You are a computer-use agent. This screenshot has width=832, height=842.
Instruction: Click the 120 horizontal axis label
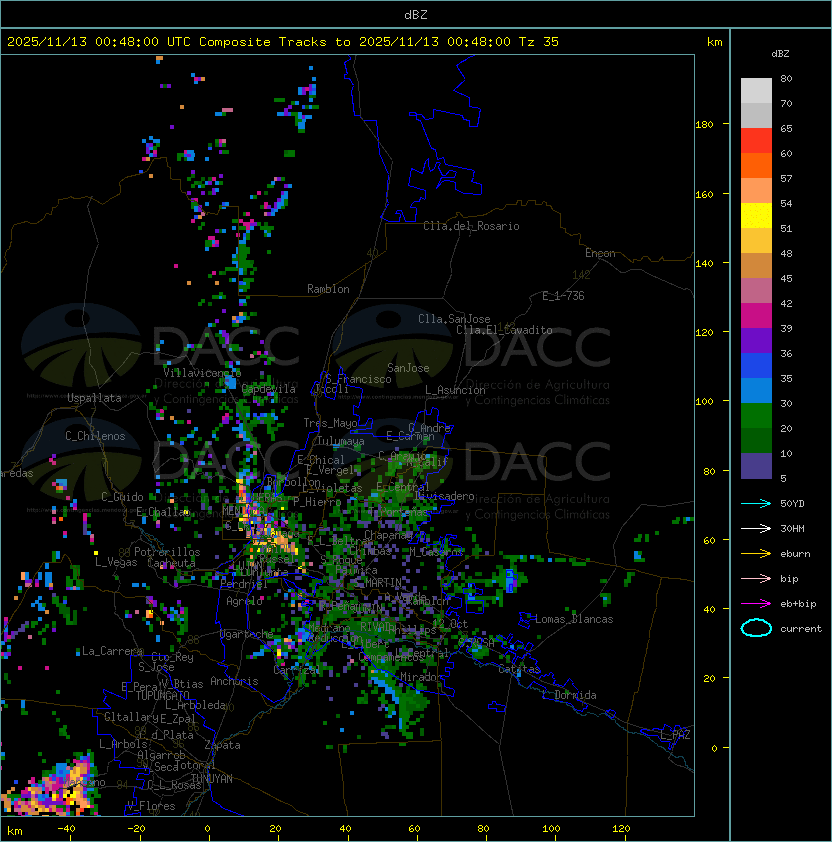621,829
